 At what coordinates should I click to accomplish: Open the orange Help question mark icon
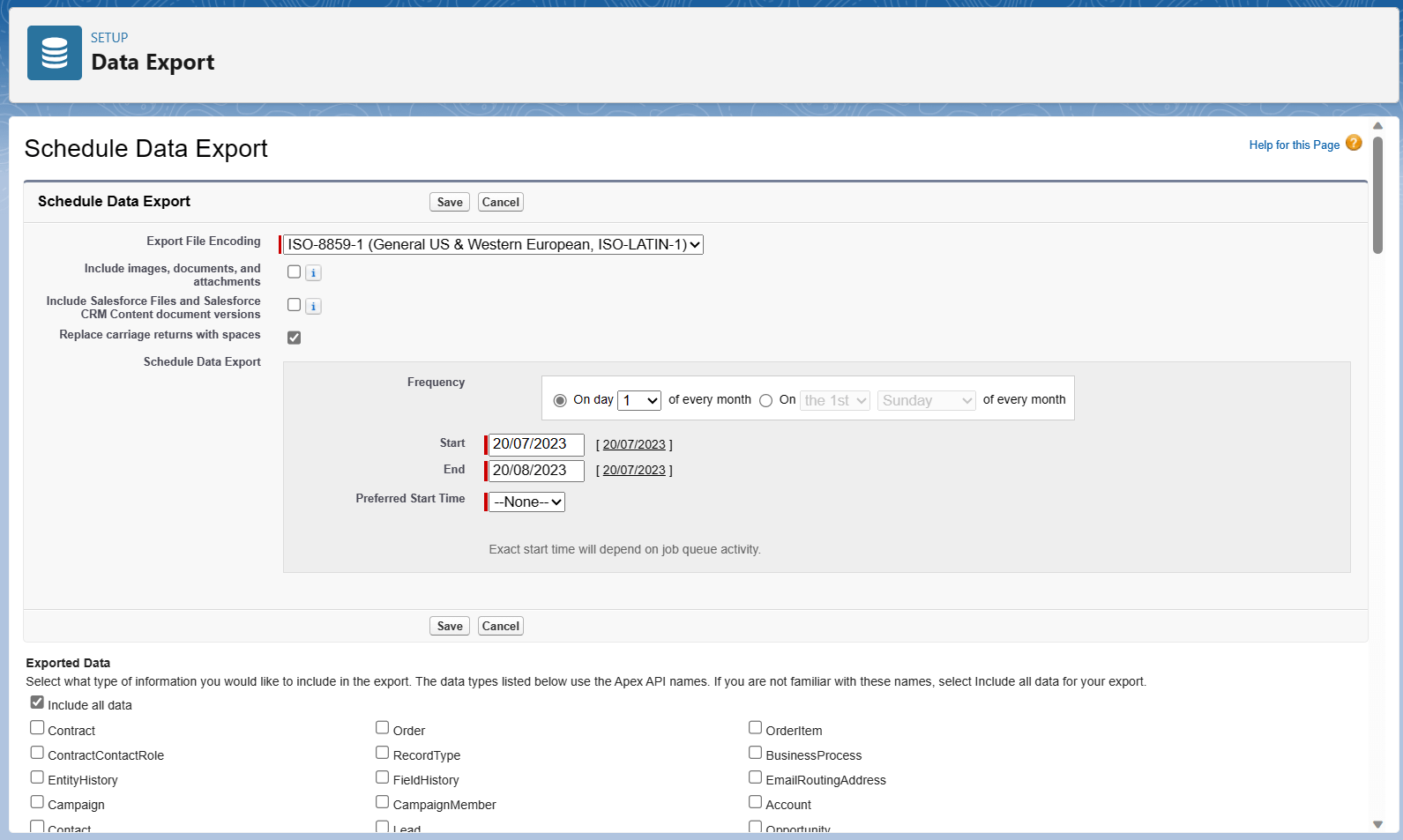click(1354, 143)
